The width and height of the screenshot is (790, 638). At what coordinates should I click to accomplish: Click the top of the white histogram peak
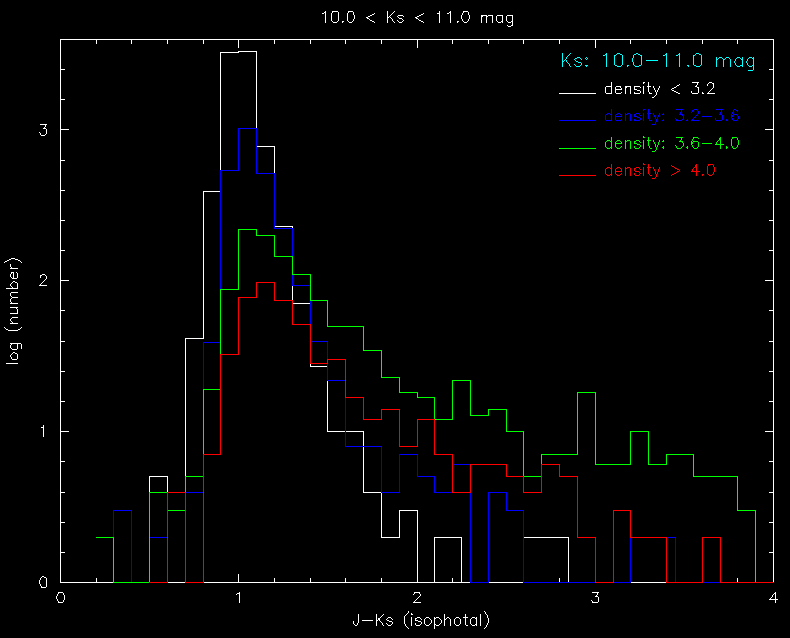[x=238, y=52]
